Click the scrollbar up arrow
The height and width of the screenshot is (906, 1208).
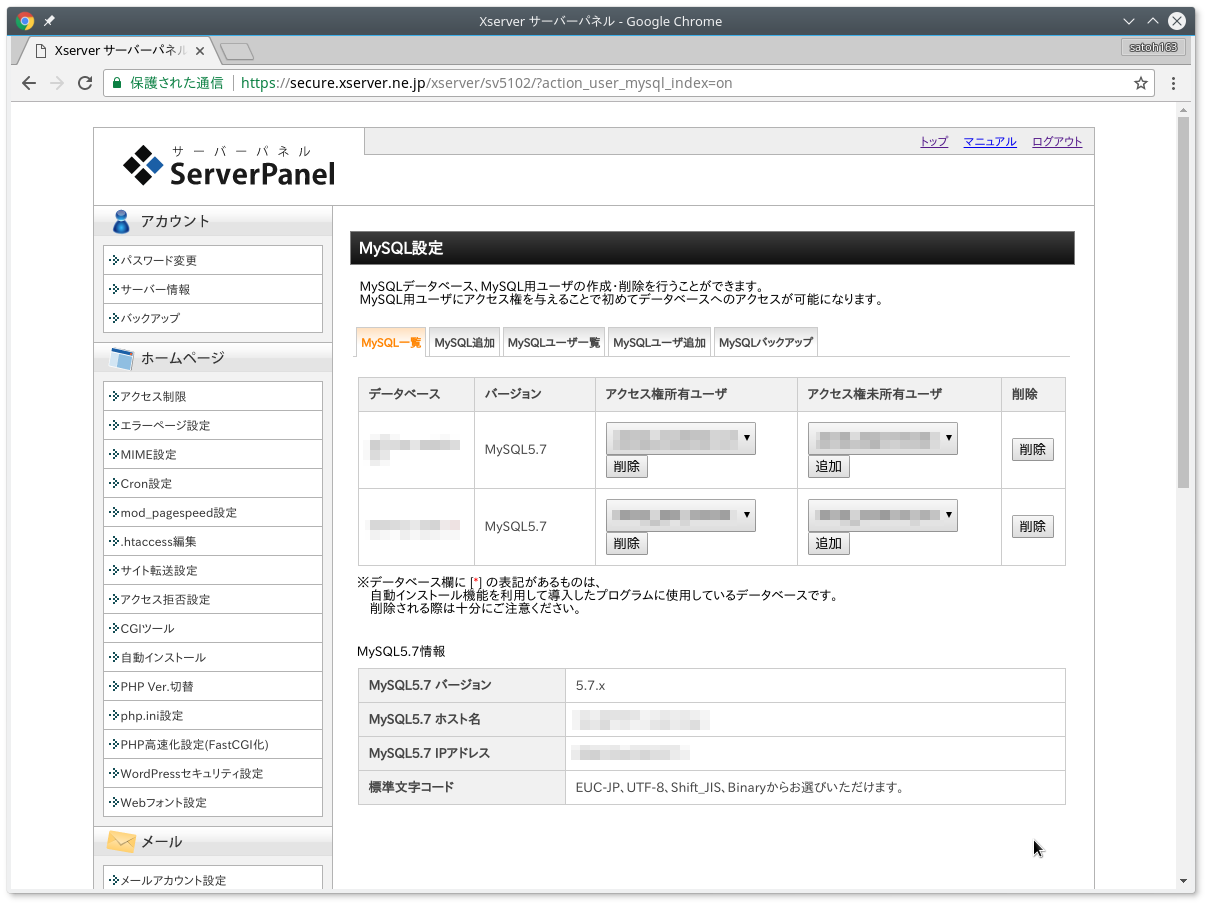[1183, 108]
